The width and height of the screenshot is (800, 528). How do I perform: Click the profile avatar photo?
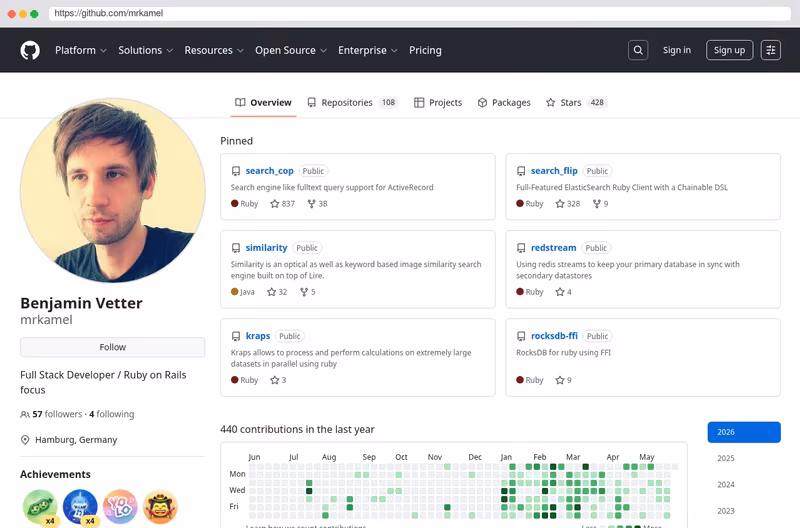(113, 190)
